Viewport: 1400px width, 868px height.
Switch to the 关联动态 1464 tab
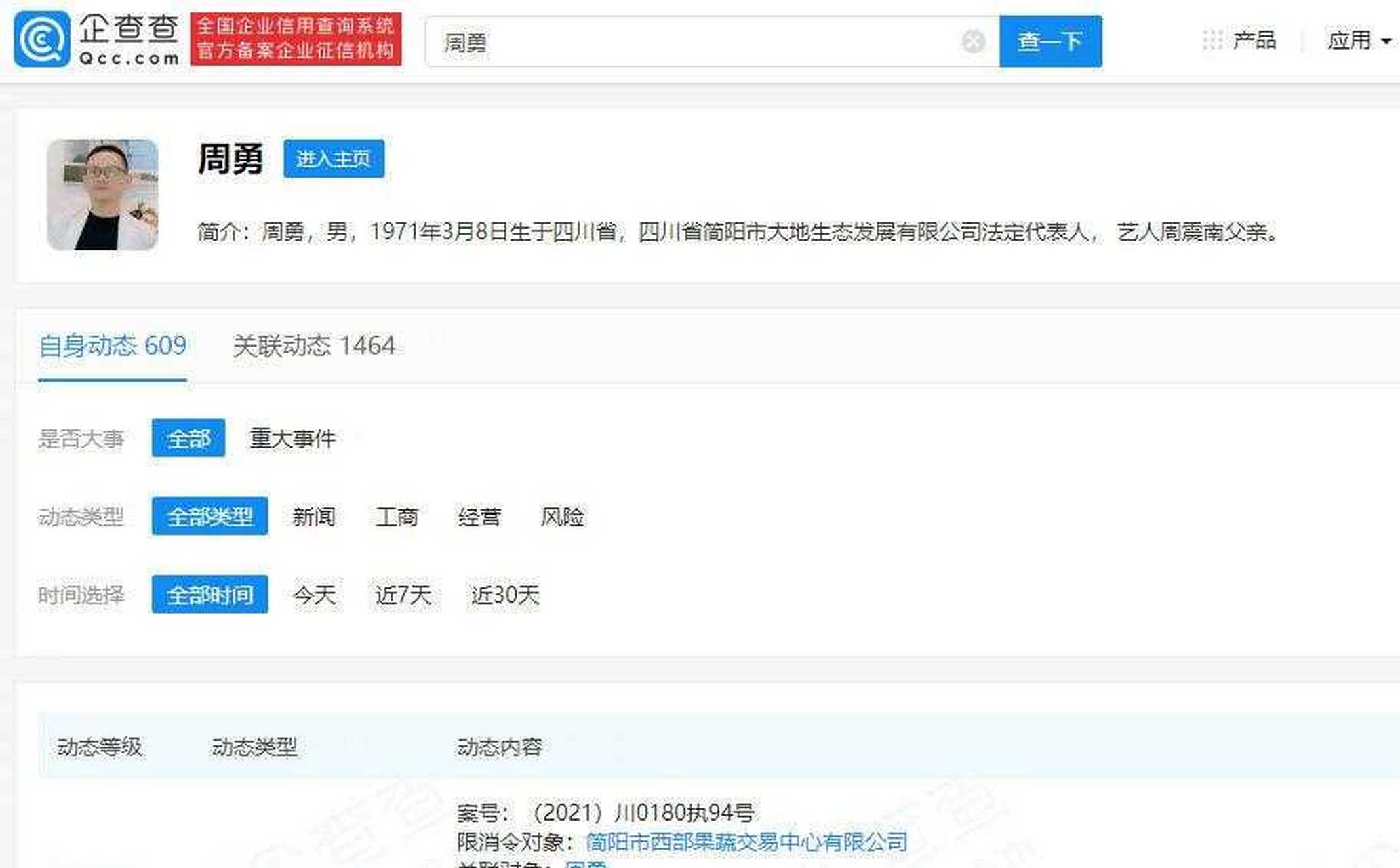click(314, 347)
